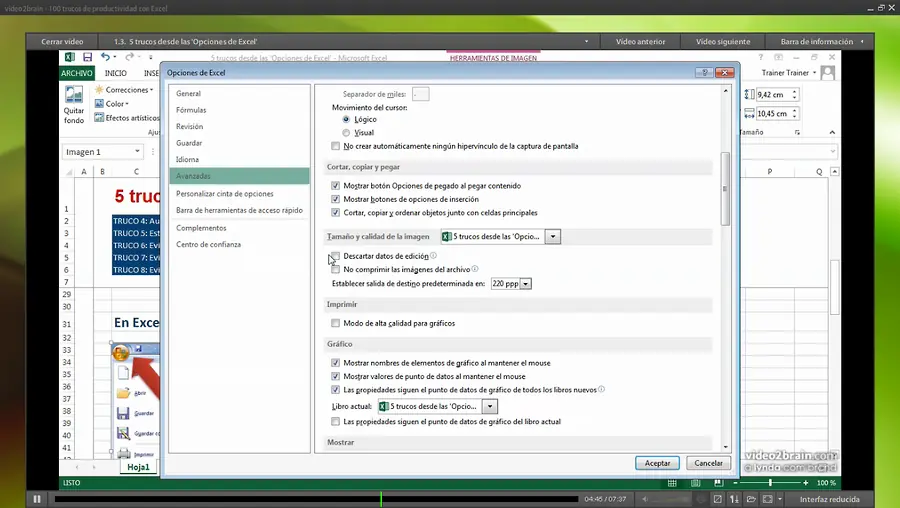Open dropdown arrow next to fullscreen icon

click(x=779, y=499)
